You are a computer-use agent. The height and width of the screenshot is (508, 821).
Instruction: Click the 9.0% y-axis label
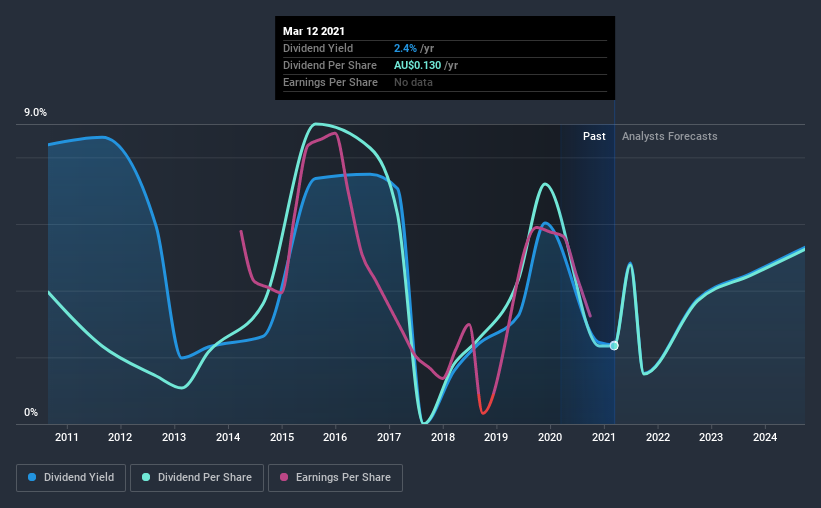[x=36, y=113]
